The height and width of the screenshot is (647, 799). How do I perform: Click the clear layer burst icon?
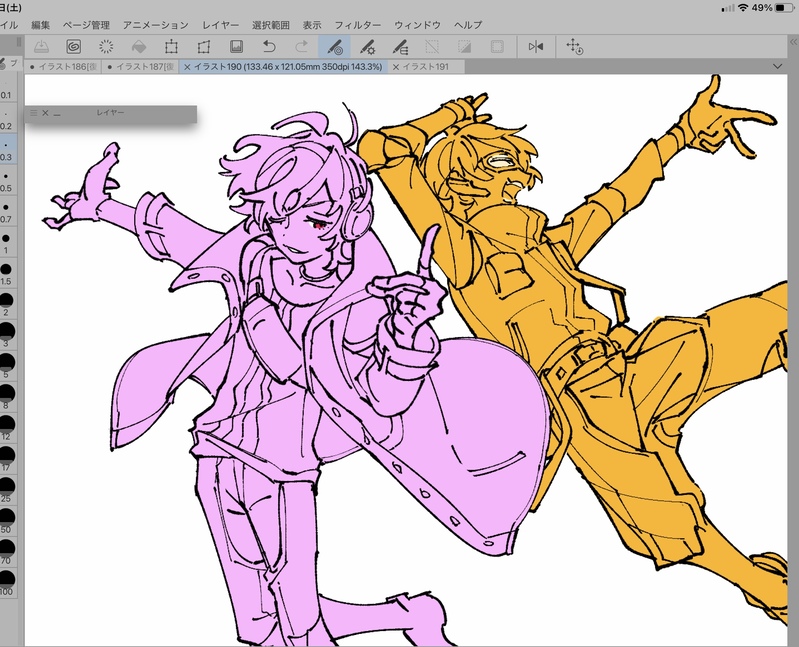click(x=107, y=47)
